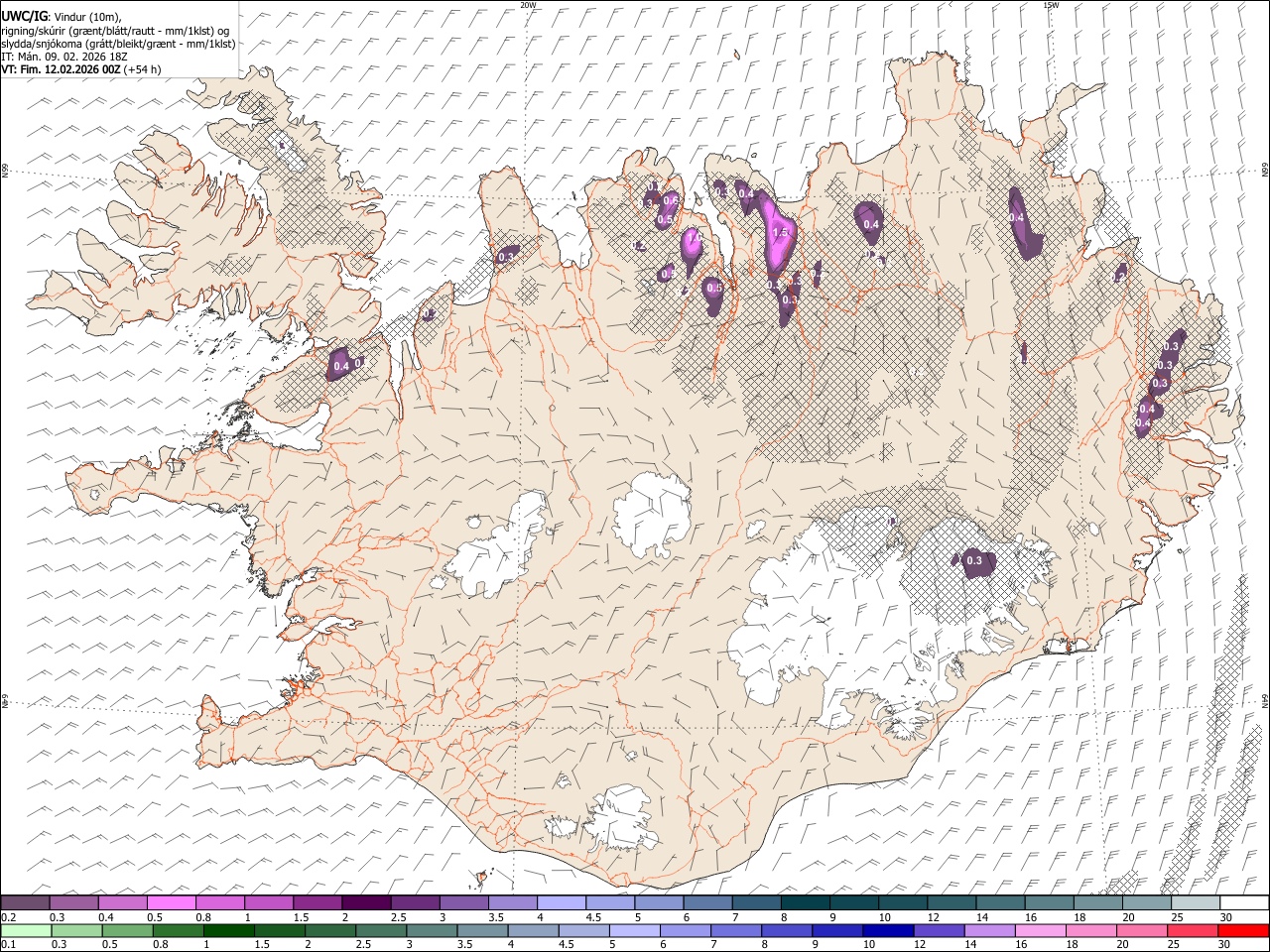Choose the grey-green 3 swatch in lower legend row

pyautogui.click(x=432, y=930)
